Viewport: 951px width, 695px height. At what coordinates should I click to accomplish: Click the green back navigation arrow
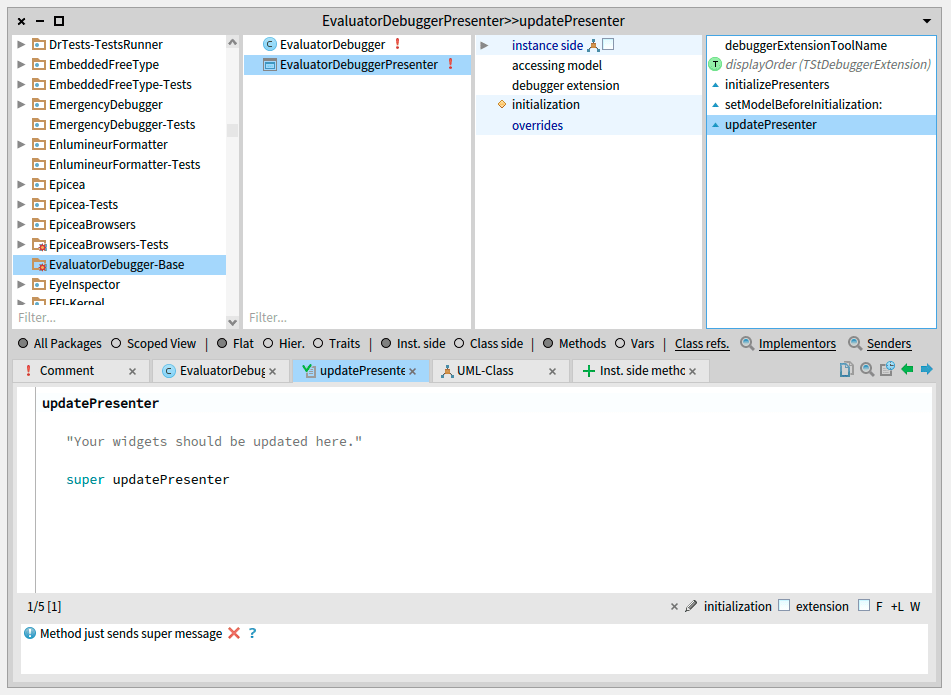pyautogui.click(x=907, y=370)
